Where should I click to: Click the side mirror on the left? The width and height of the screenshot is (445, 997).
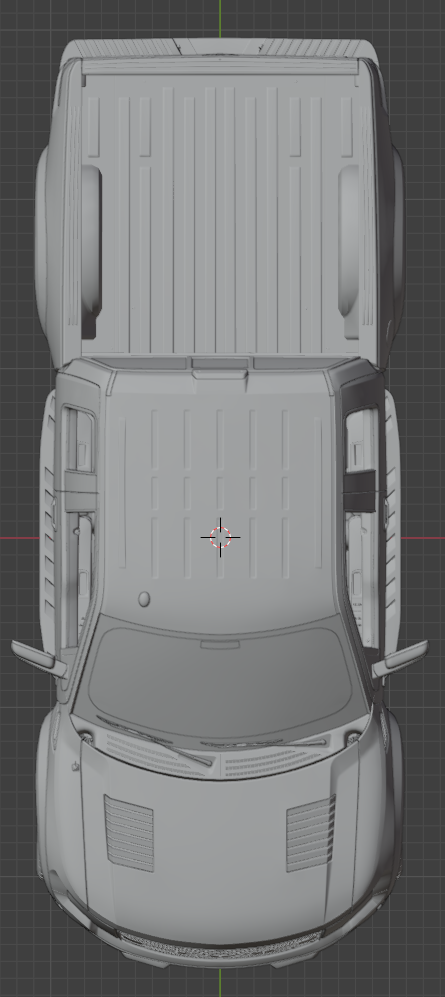[x=39, y=659]
